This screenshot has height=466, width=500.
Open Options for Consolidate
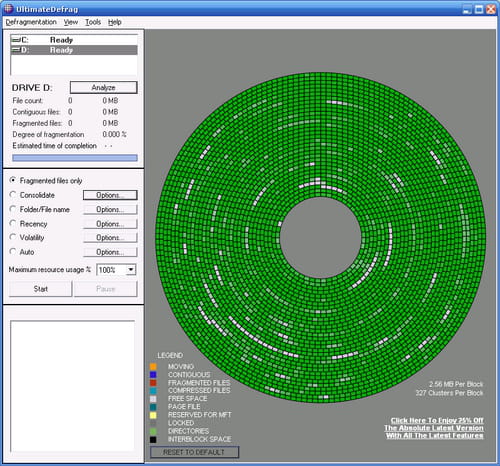pos(110,195)
